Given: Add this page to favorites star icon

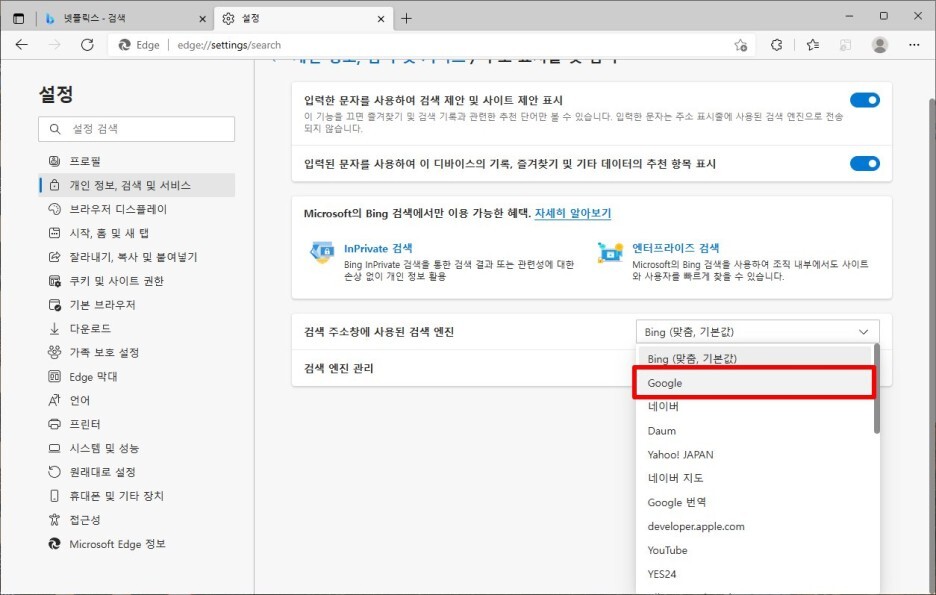Looking at the screenshot, I should [x=741, y=45].
